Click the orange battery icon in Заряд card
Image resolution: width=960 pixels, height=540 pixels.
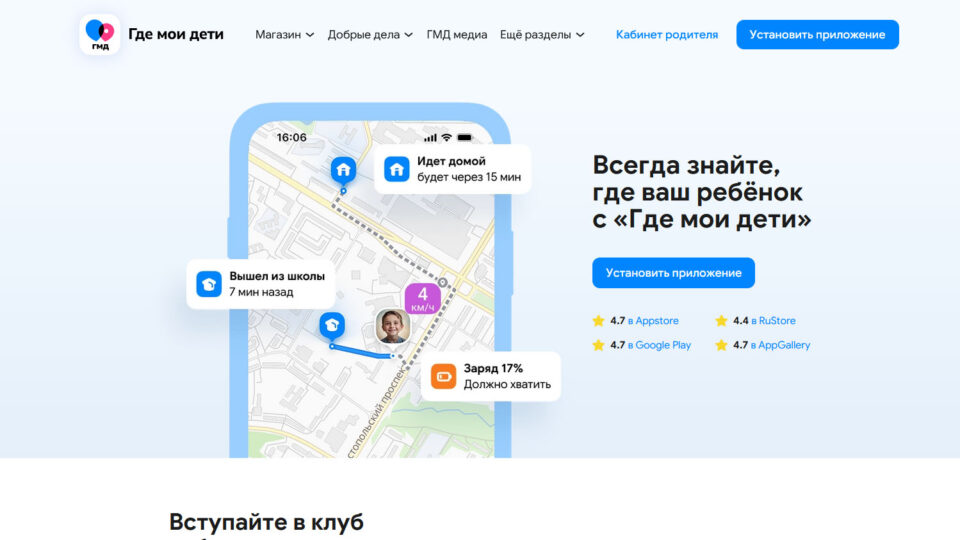click(443, 376)
